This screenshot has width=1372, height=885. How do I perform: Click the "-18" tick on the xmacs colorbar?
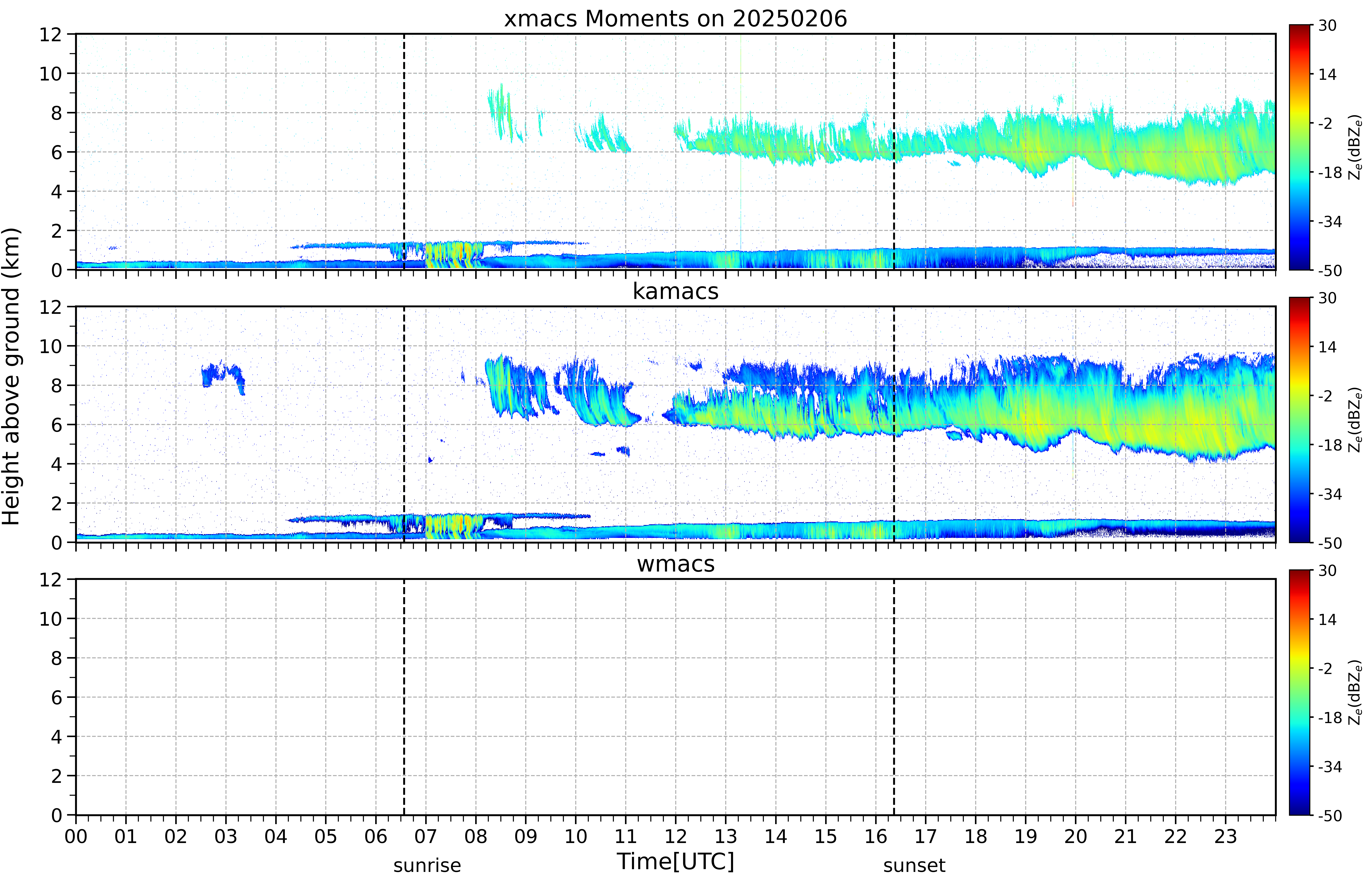1330,172
